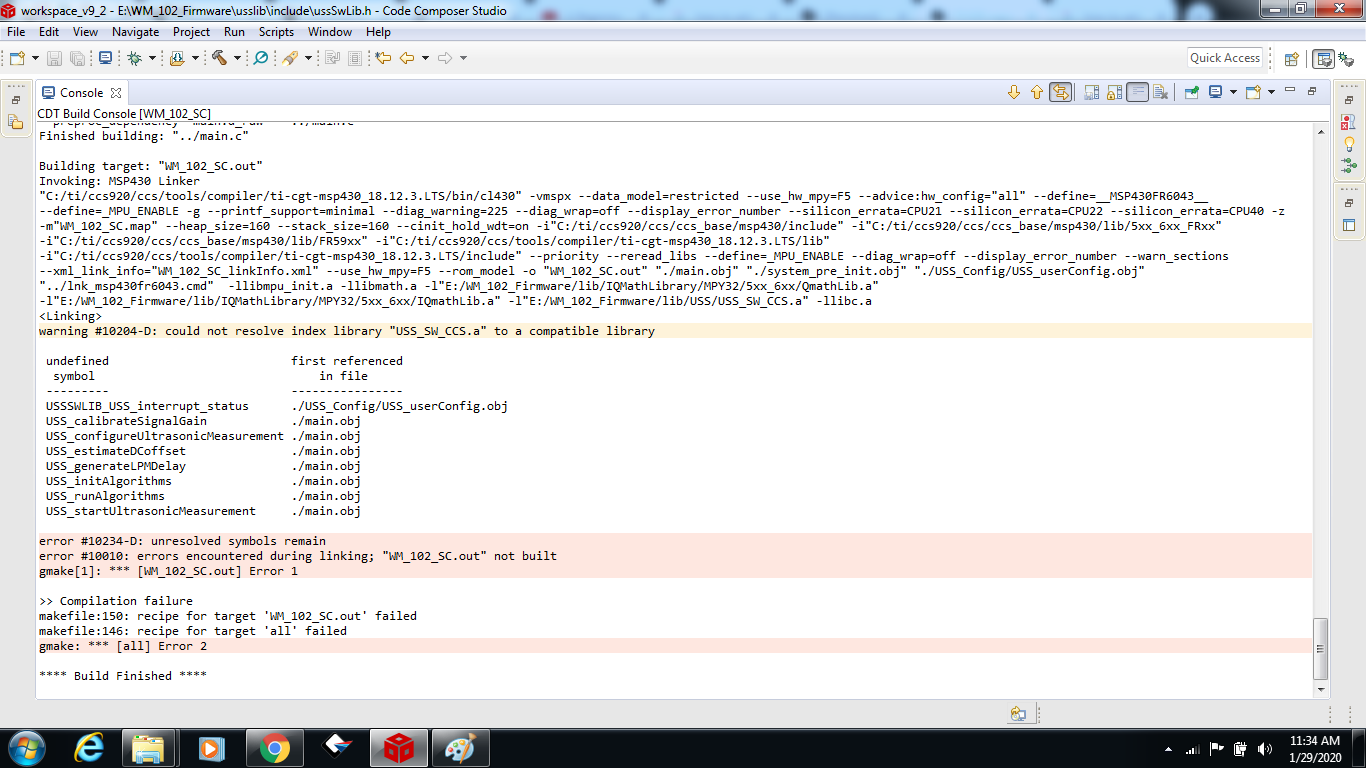Launch a debug session with the bug icon
Image resolution: width=1366 pixels, height=768 pixels.
point(136,58)
